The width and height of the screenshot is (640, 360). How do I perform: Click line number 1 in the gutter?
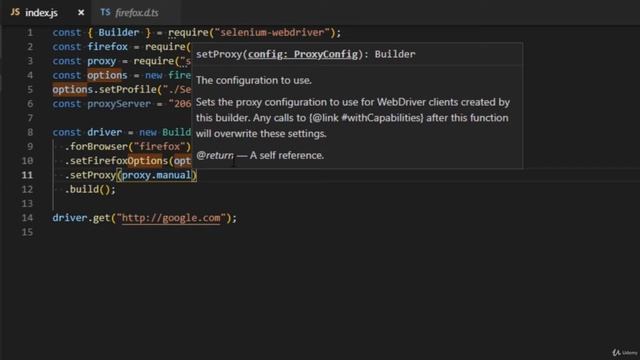pyautogui.click(x=29, y=32)
